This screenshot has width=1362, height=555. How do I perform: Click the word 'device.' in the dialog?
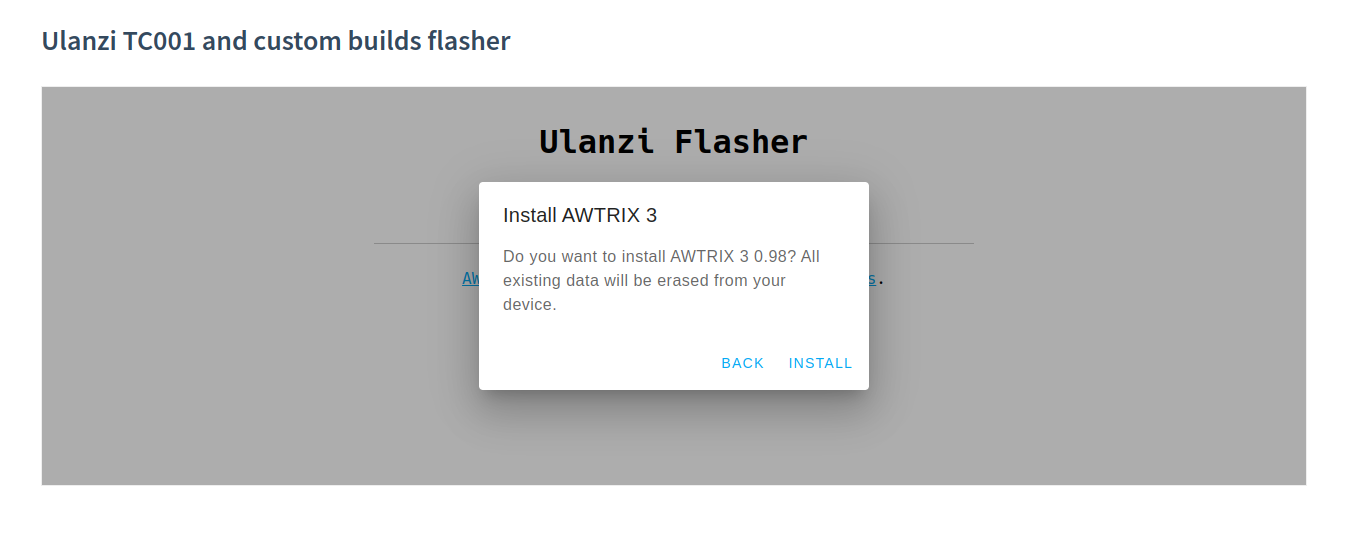click(529, 305)
